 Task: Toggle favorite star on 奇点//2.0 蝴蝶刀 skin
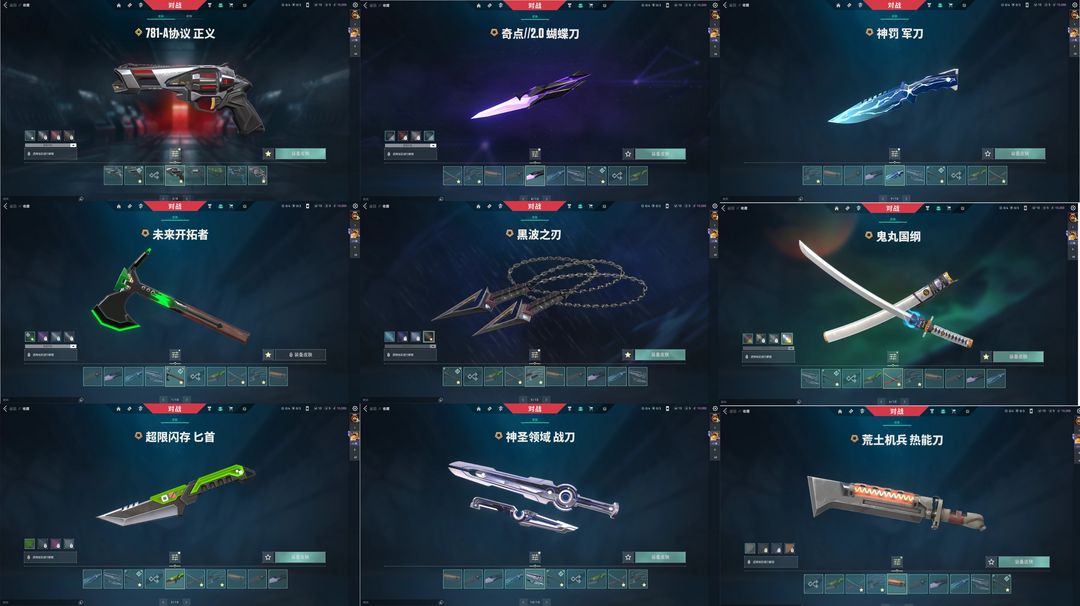coord(627,154)
